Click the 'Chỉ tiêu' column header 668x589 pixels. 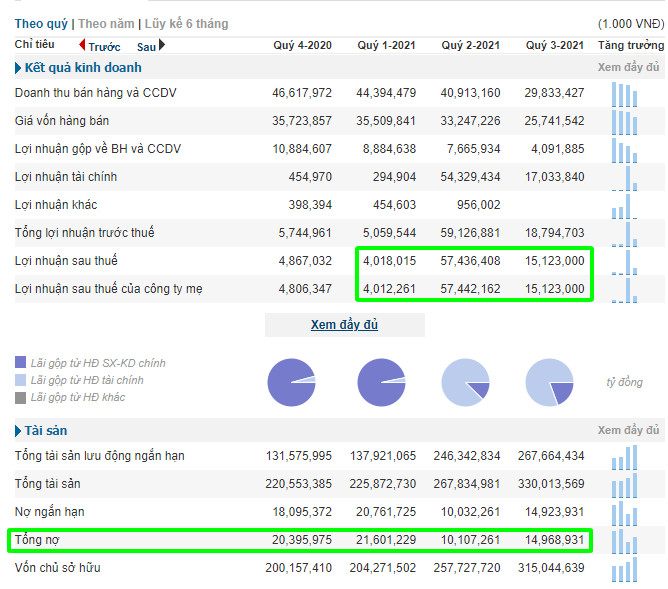pyautogui.click(x=35, y=44)
